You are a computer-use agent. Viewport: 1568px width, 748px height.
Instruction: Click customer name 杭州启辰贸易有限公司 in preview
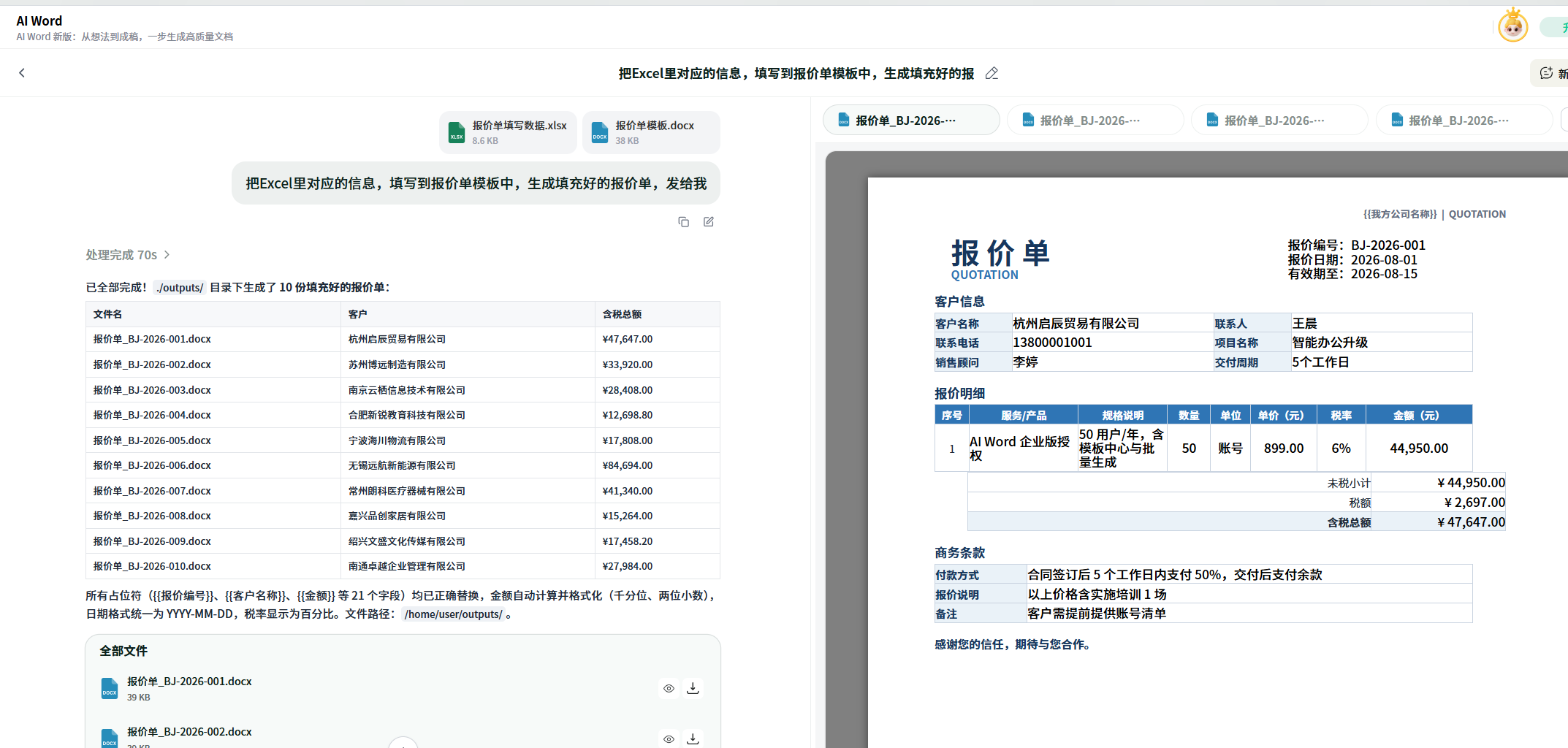[1076, 324]
